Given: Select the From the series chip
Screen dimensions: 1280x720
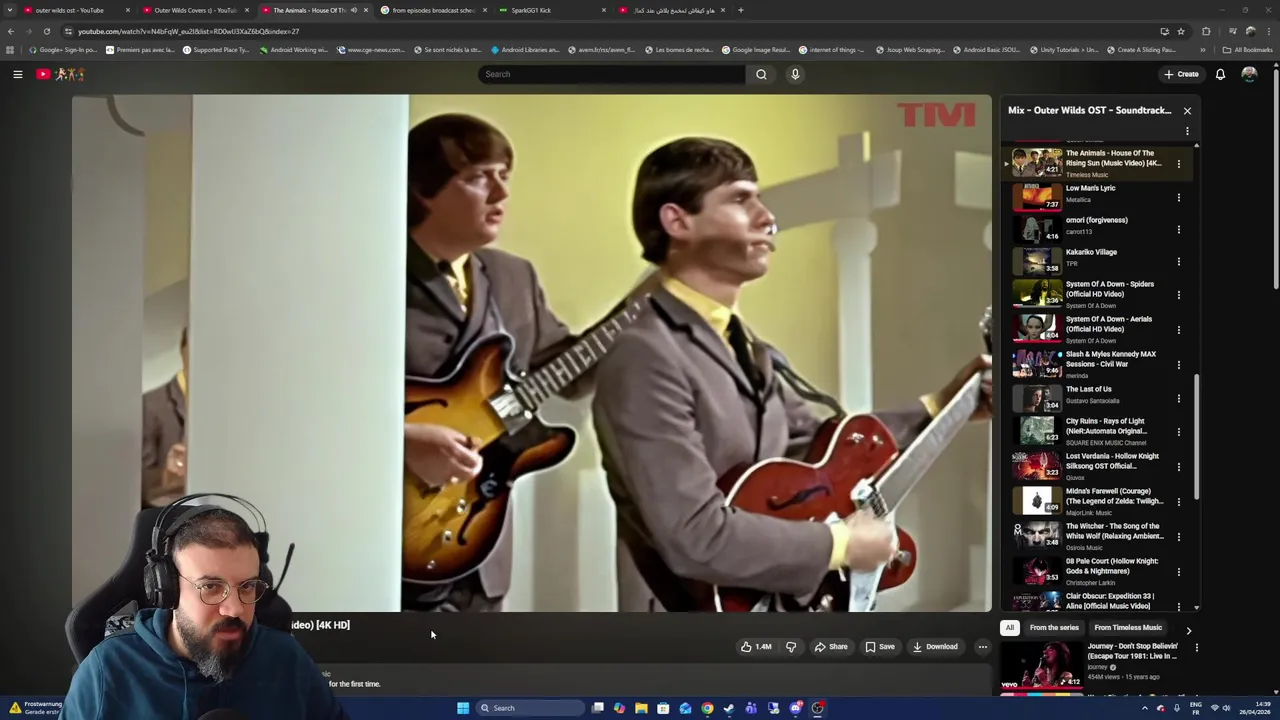Looking at the screenshot, I should click(x=1054, y=628).
